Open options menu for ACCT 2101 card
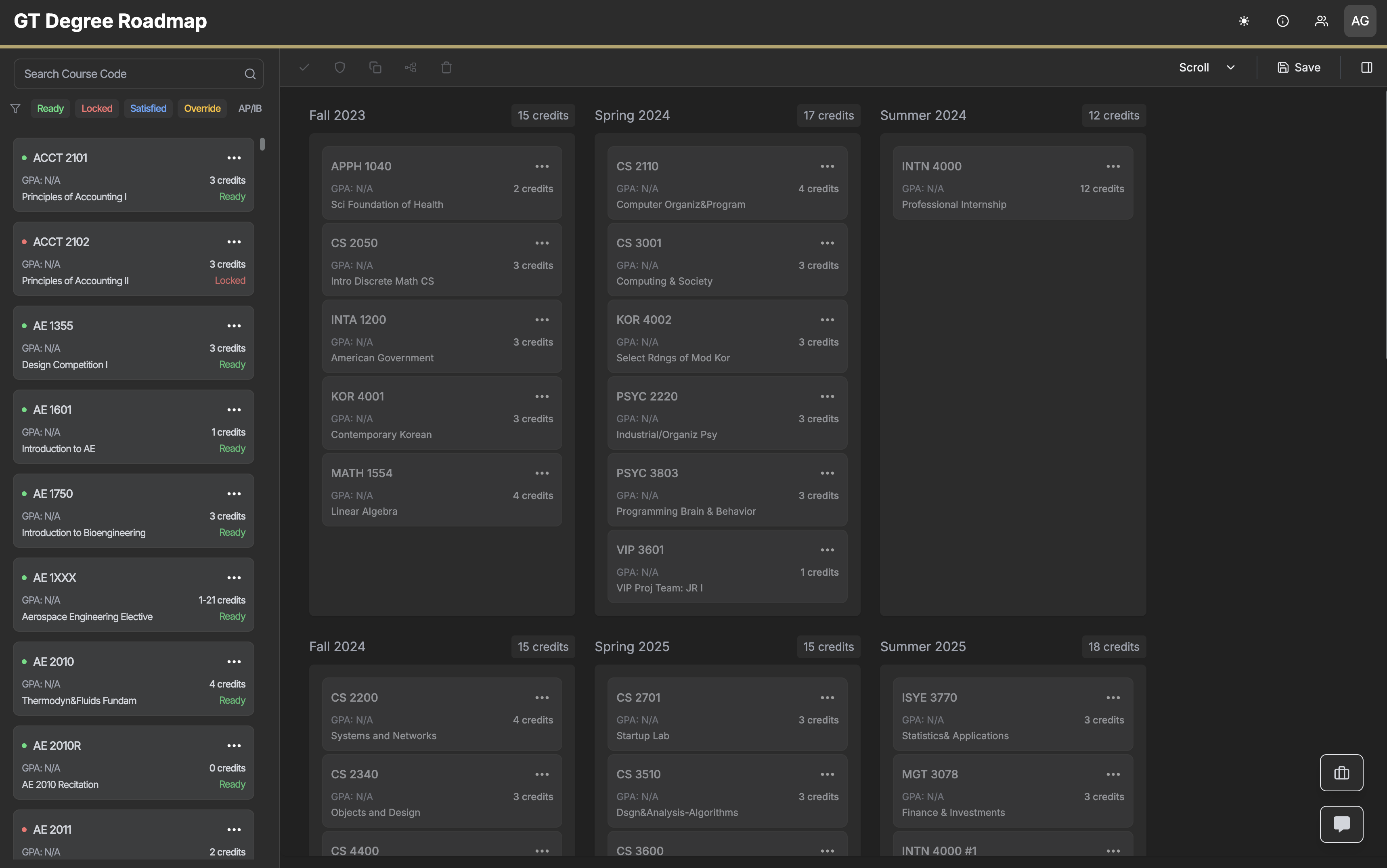Image resolution: width=1387 pixels, height=868 pixels. [234, 158]
